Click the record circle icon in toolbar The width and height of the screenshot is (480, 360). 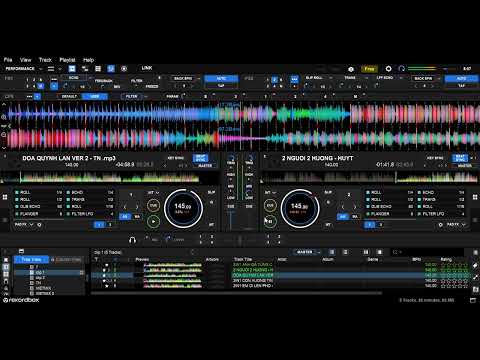tap(124, 69)
